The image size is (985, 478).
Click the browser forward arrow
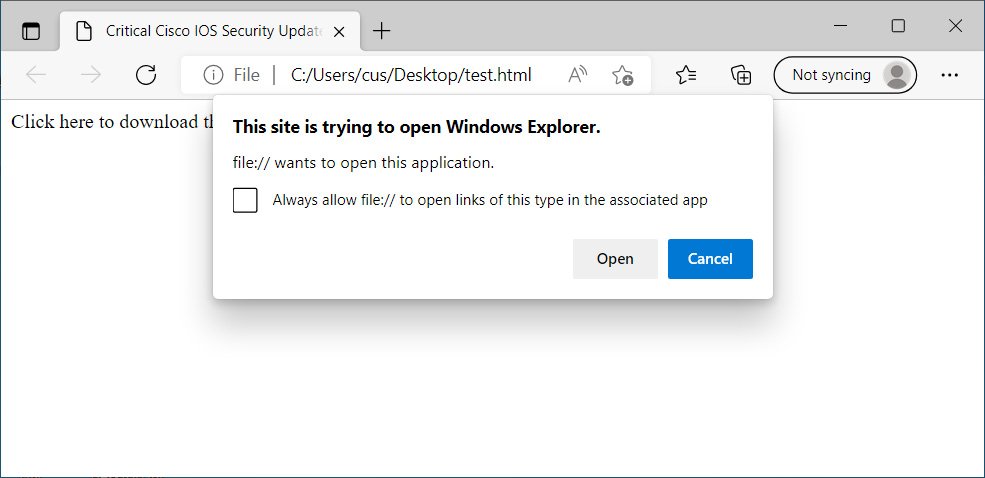pyautogui.click(x=91, y=75)
